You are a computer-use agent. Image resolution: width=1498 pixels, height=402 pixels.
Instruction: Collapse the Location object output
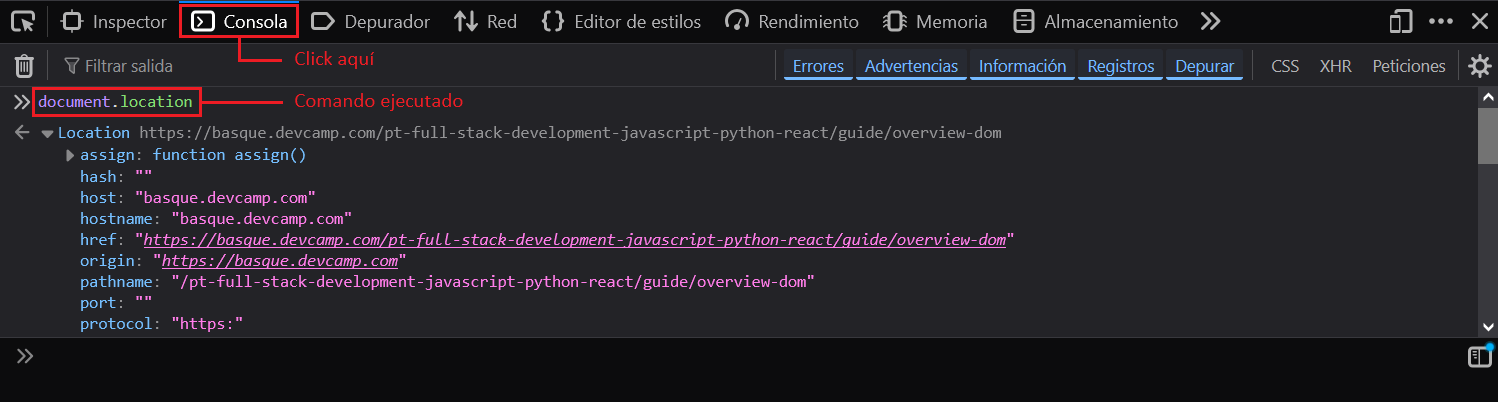[47, 133]
